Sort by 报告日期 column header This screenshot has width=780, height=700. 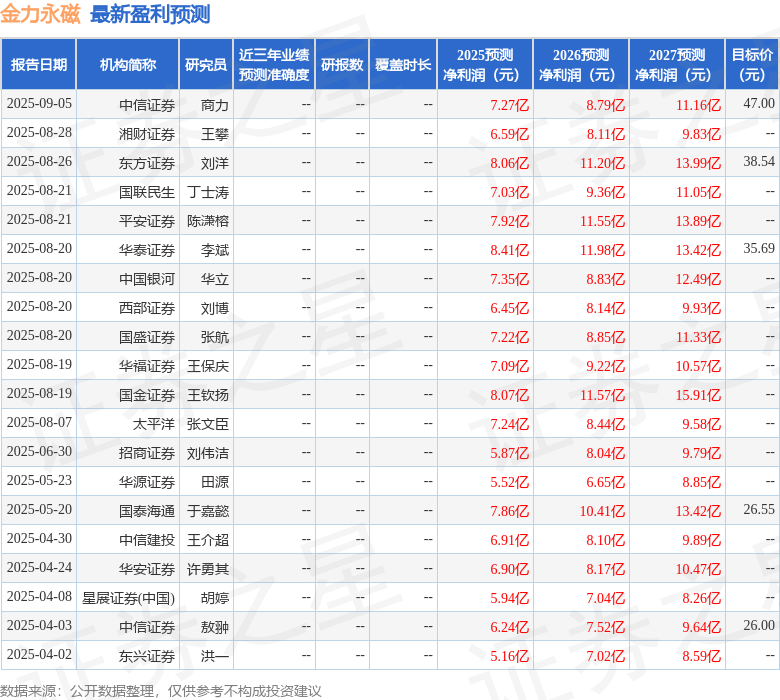(x=39, y=65)
